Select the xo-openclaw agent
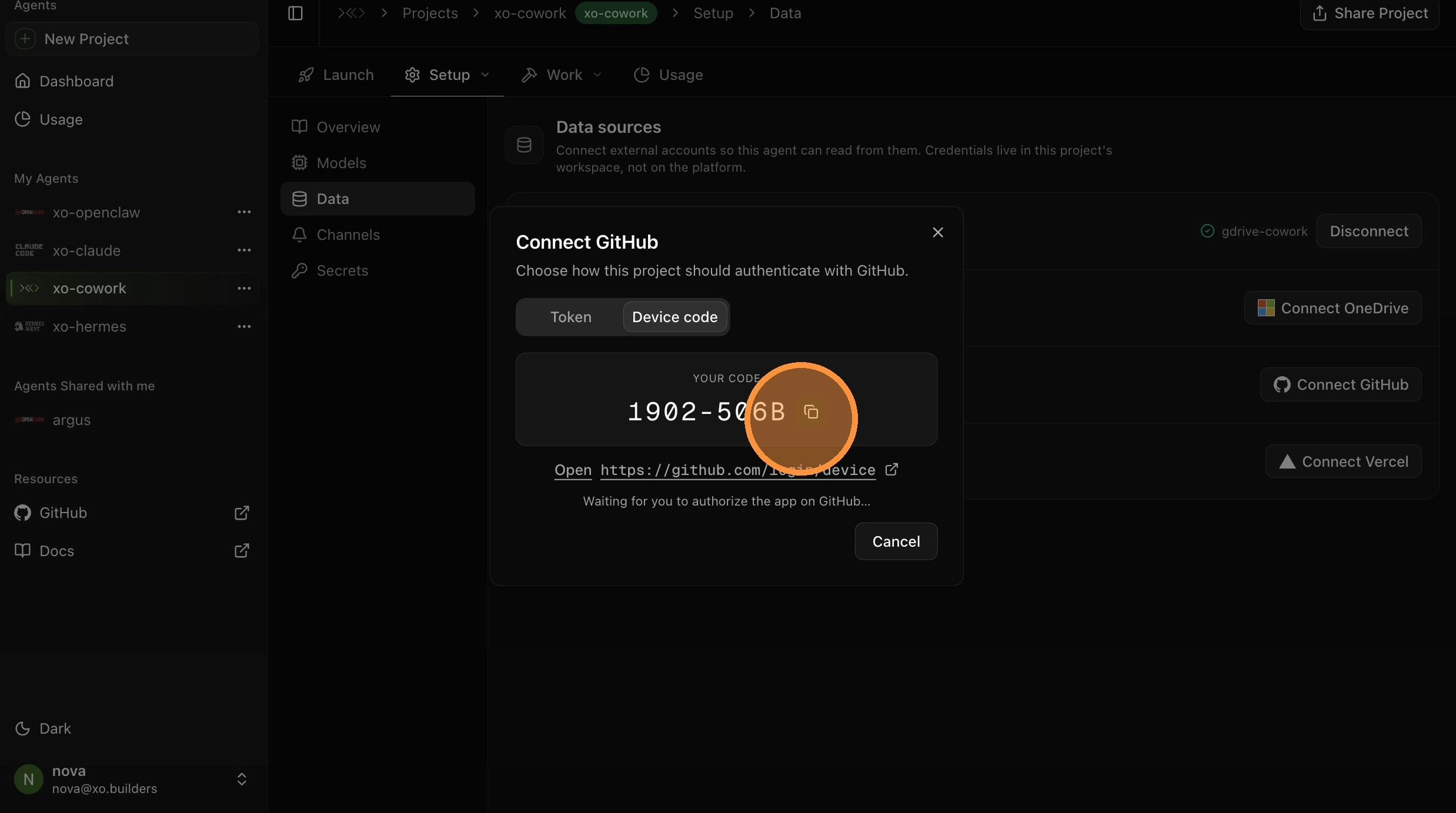This screenshot has height=813, width=1456. point(96,212)
